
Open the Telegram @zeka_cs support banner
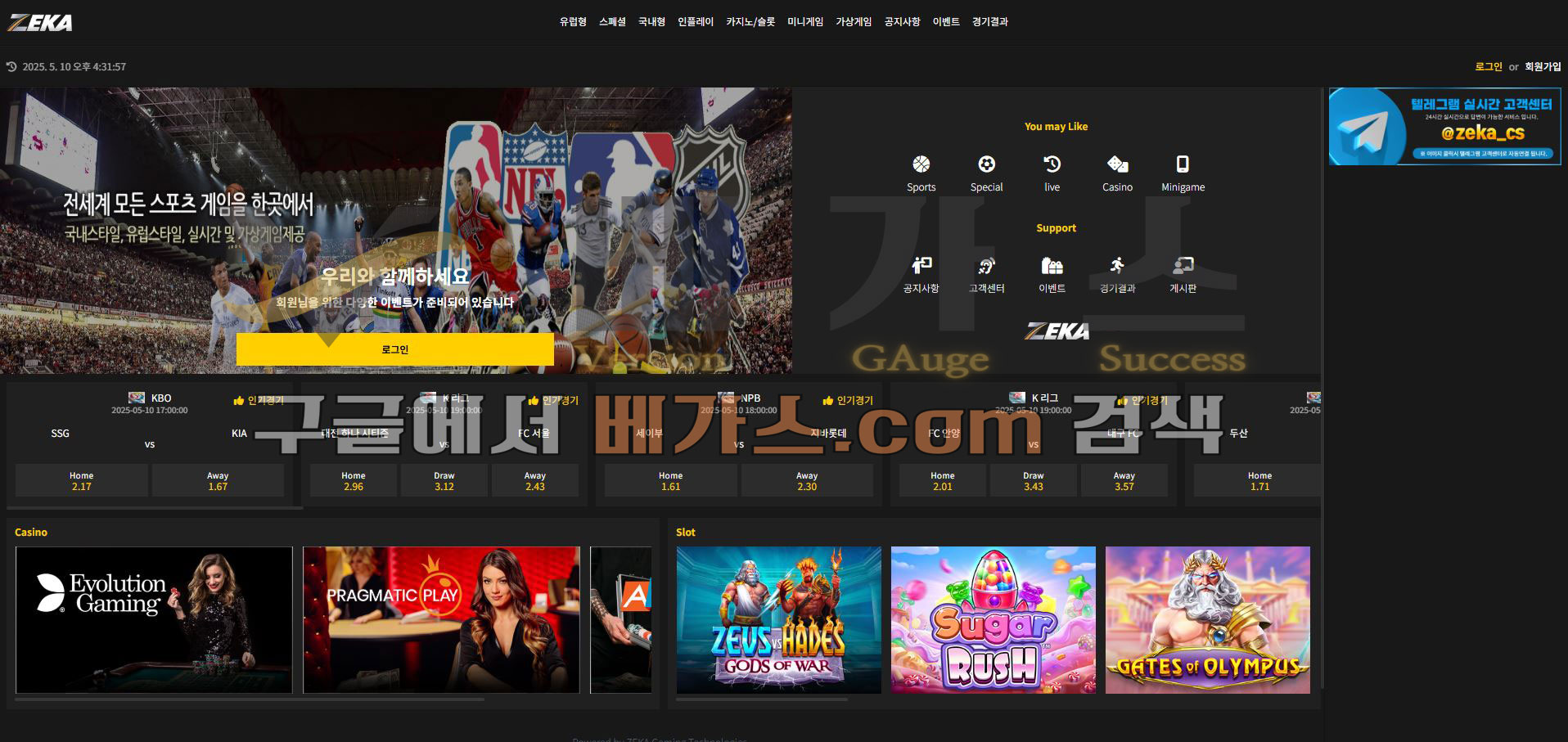[1444, 127]
